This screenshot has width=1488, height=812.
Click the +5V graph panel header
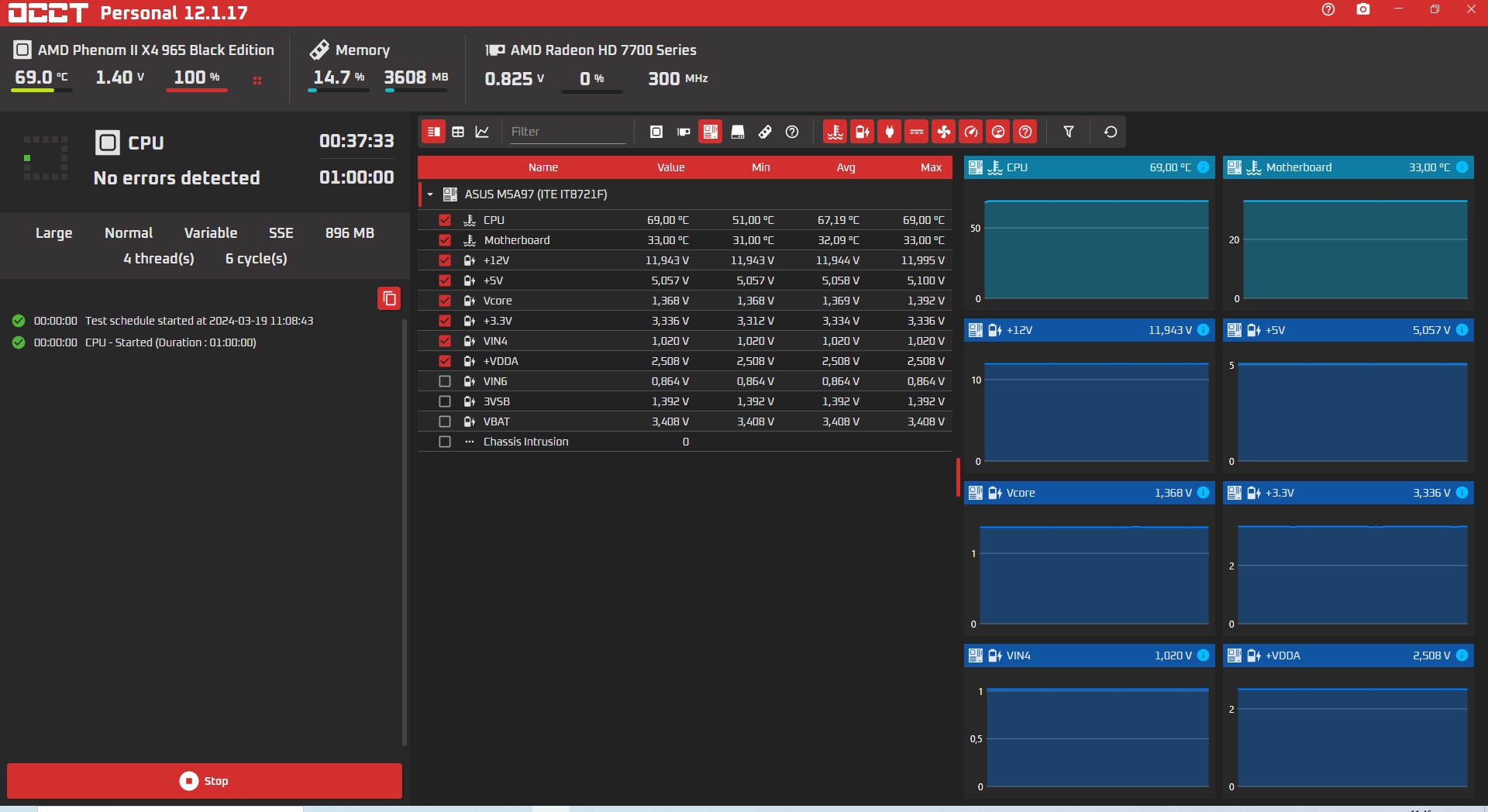coord(1348,330)
